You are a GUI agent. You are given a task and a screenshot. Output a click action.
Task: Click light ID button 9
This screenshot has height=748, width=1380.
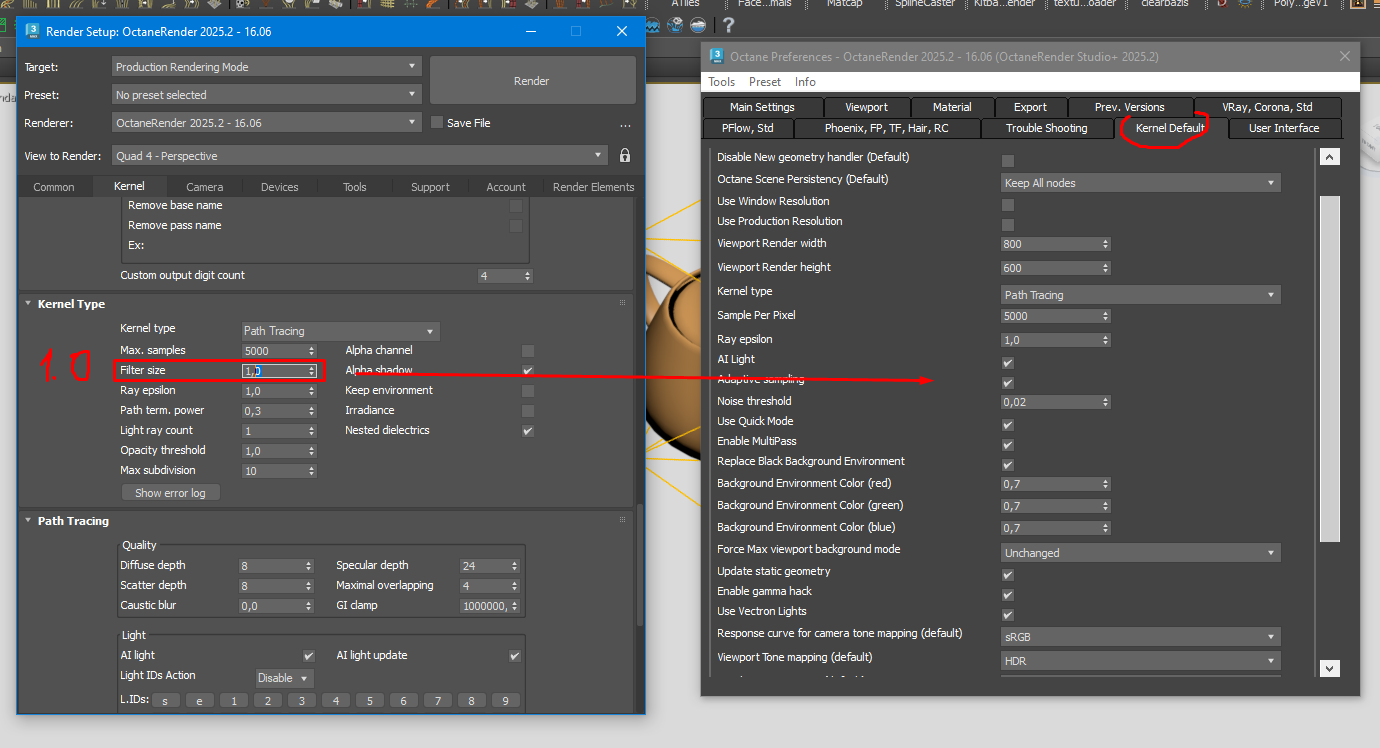pos(505,701)
